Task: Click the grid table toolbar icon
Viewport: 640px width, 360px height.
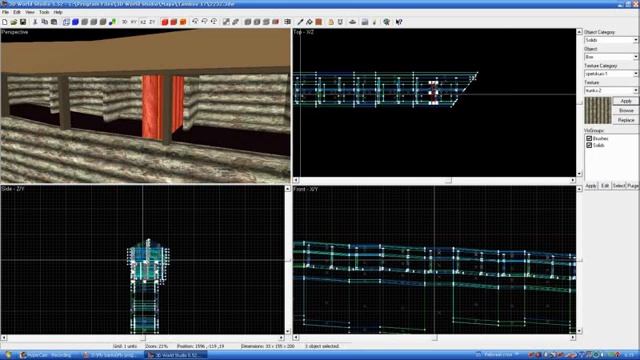Action: coord(287,22)
